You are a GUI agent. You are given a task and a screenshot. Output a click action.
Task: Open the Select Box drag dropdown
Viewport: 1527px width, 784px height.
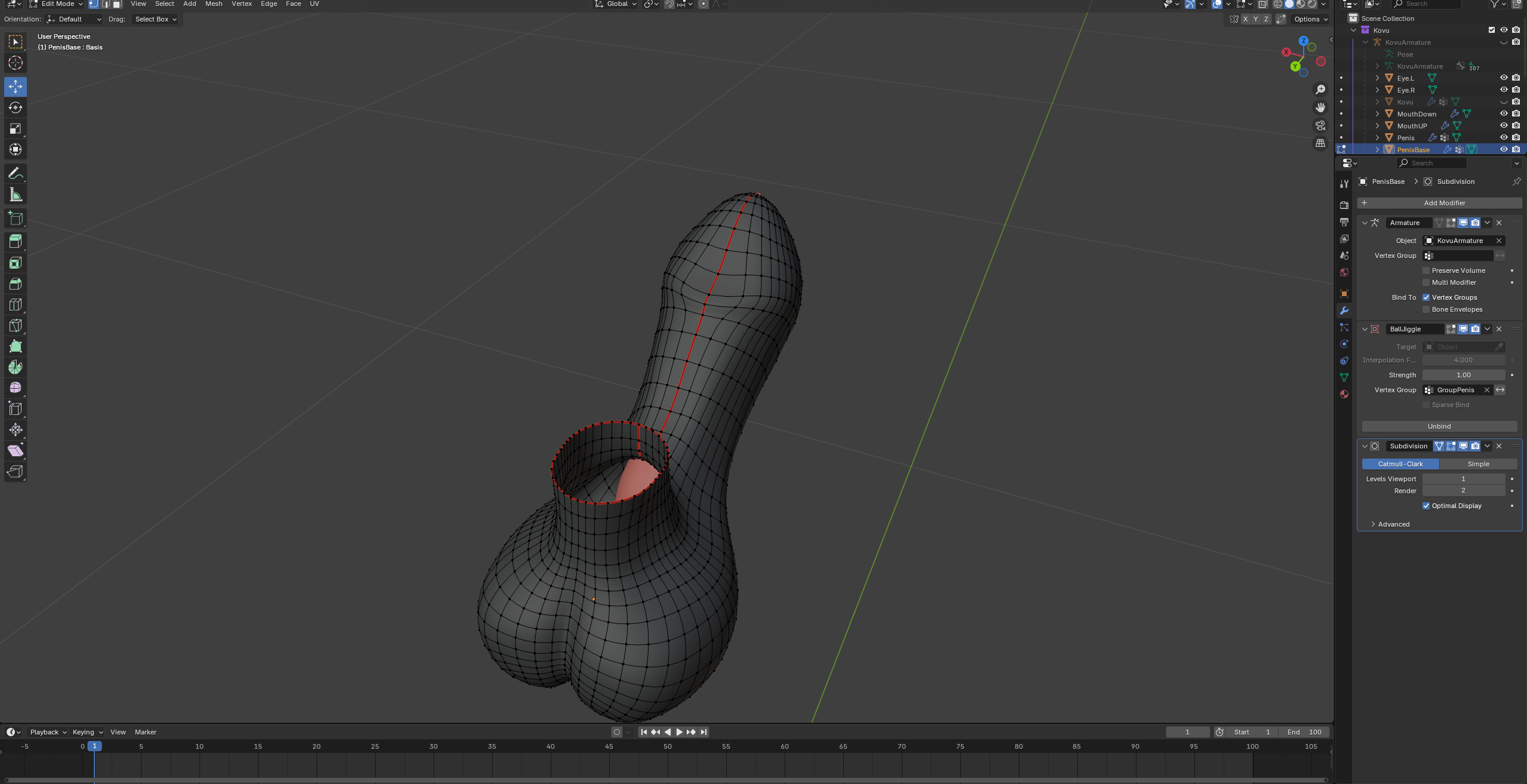(155, 19)
